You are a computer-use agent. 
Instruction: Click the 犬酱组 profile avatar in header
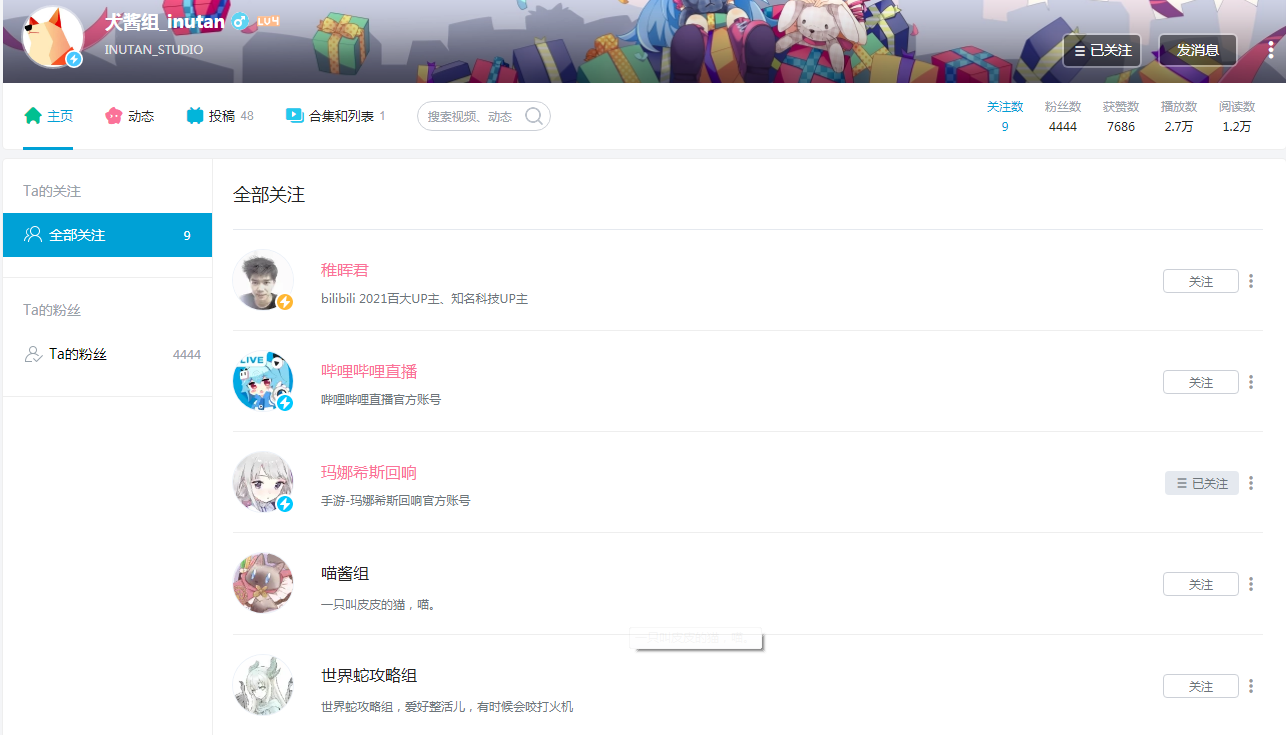[52, 37]
